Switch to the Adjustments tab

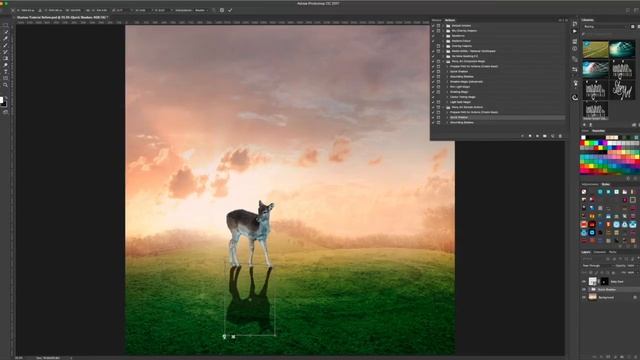coord(590,184)
